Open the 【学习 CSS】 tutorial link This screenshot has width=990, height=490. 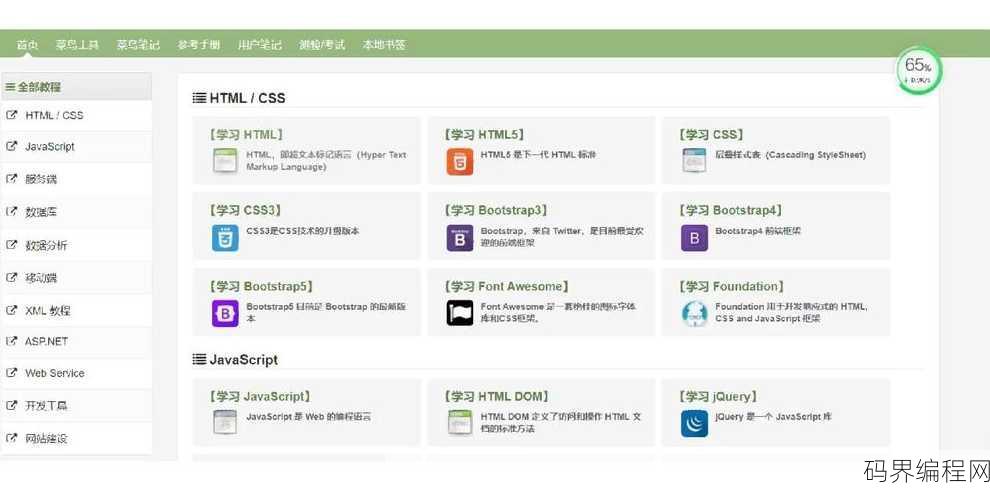711,134
